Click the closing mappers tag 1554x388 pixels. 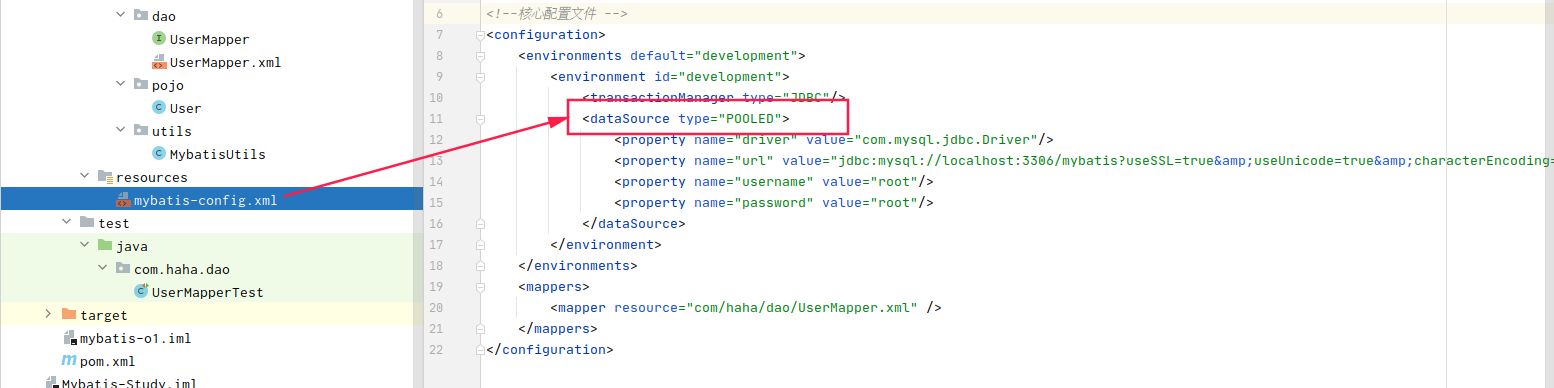[557, 329]
